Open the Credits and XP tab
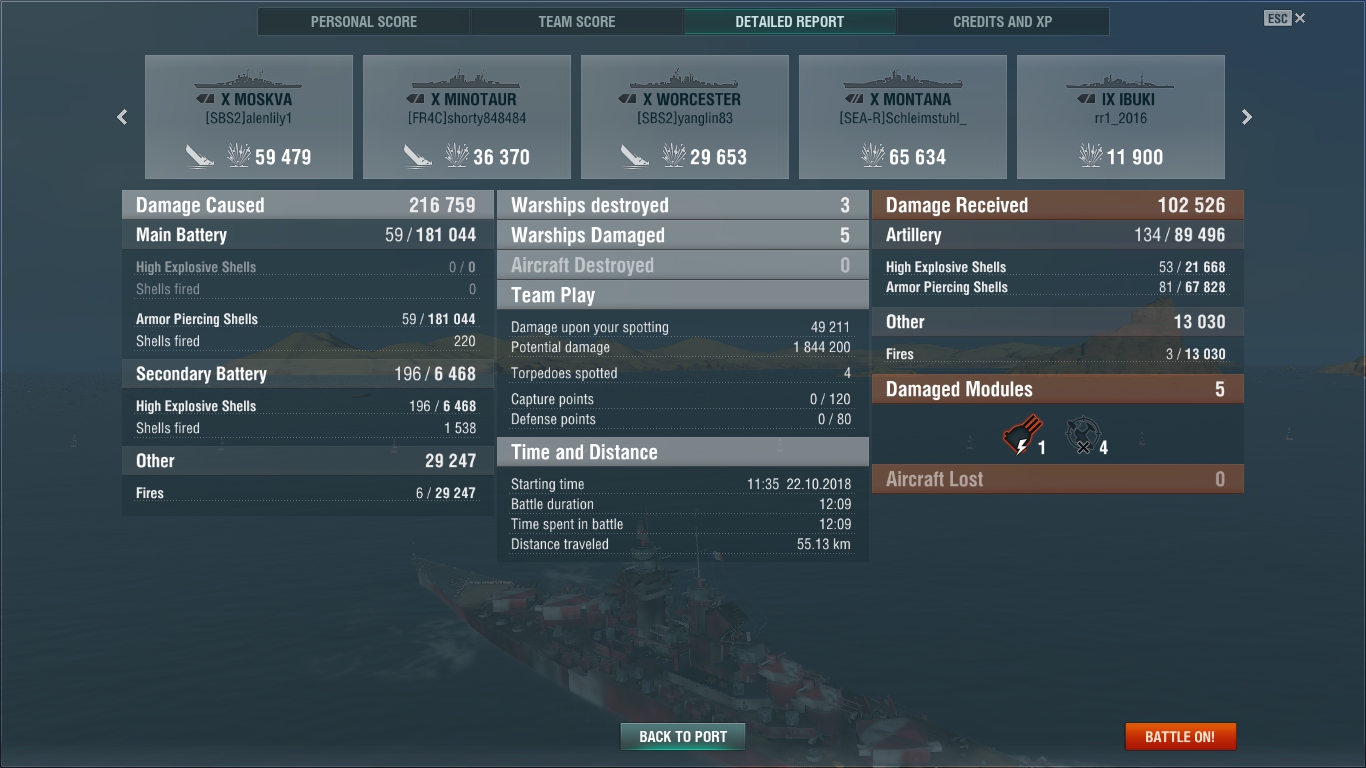Image resolution: width=1366 pixels, height=768 pixels. point(1003,22)
